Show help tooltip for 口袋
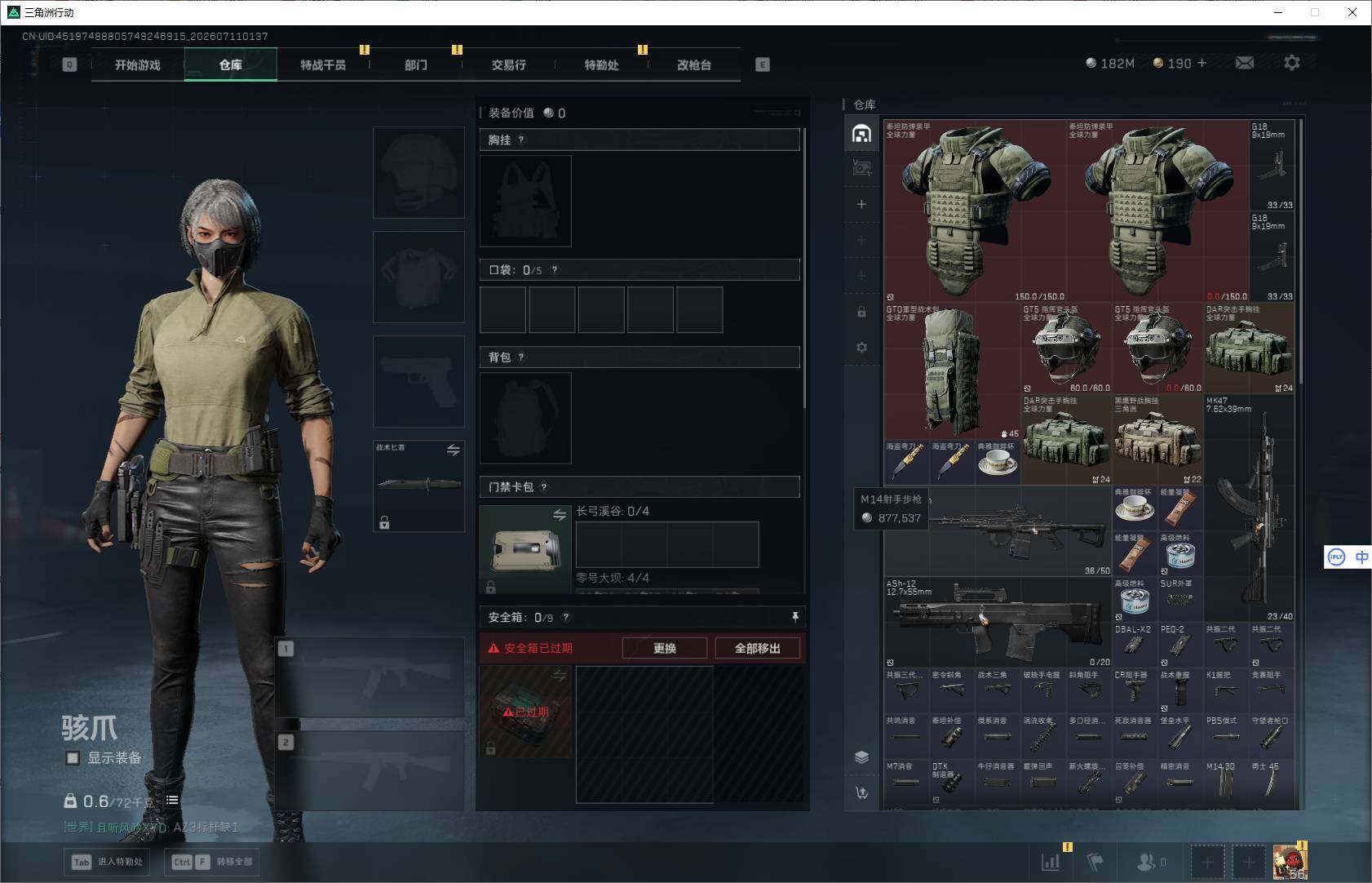 coord(555,270)
